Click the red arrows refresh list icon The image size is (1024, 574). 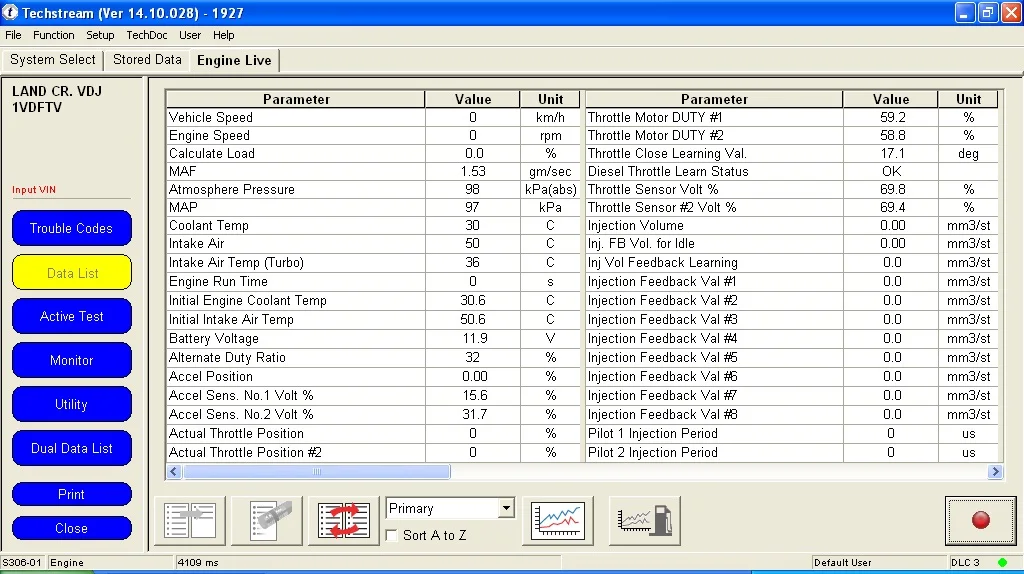click(344, 520)
